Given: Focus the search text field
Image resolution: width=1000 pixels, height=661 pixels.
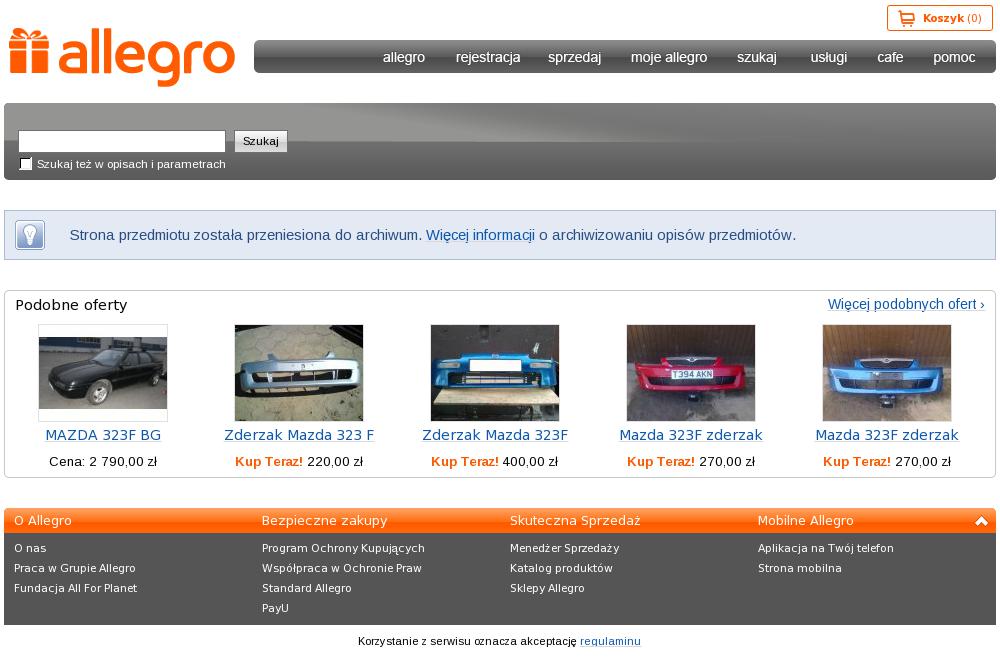Looking at the screenshot, I should click(122, 141).
